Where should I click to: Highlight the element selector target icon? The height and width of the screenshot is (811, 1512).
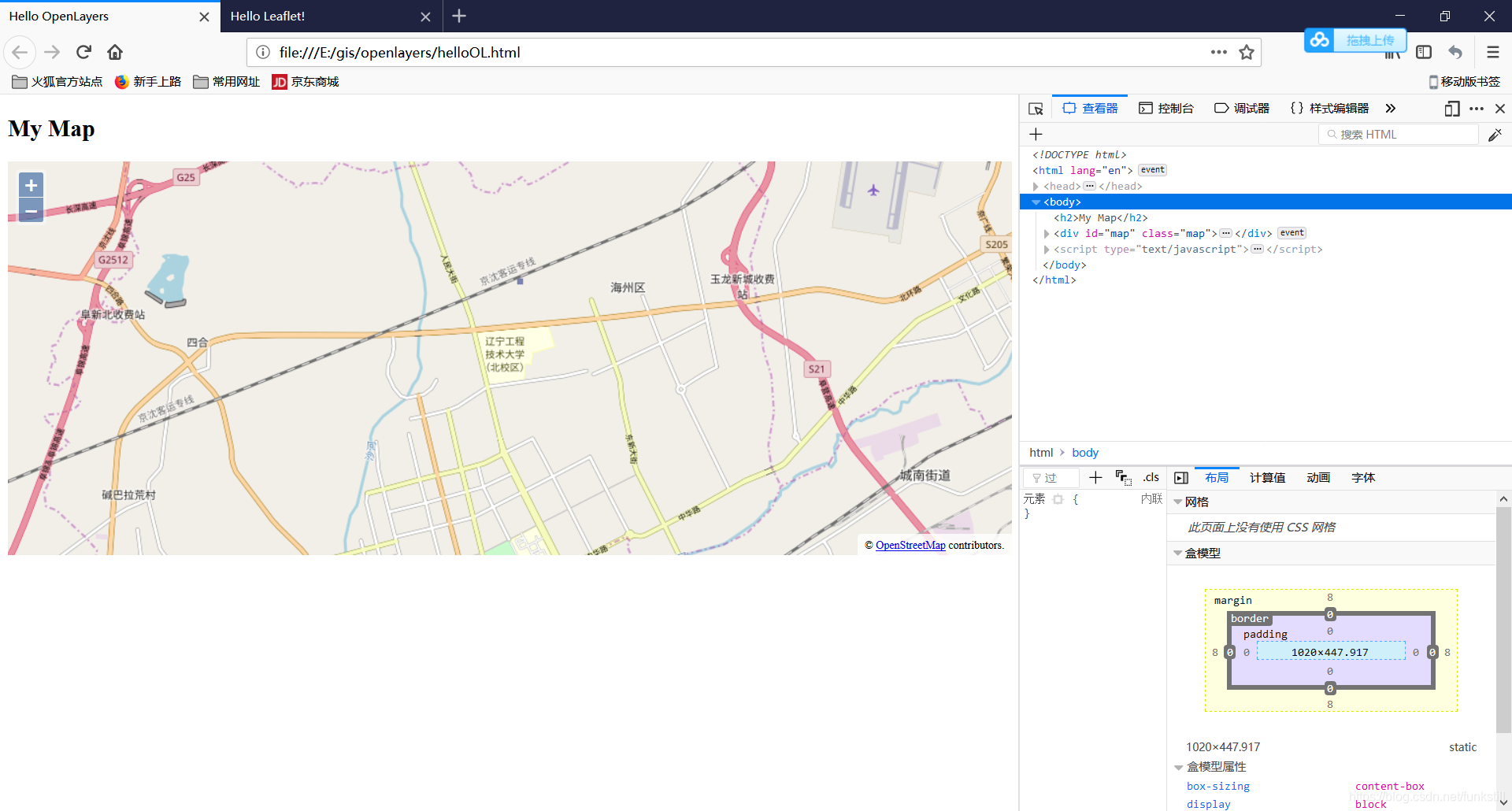(1058, 499)
